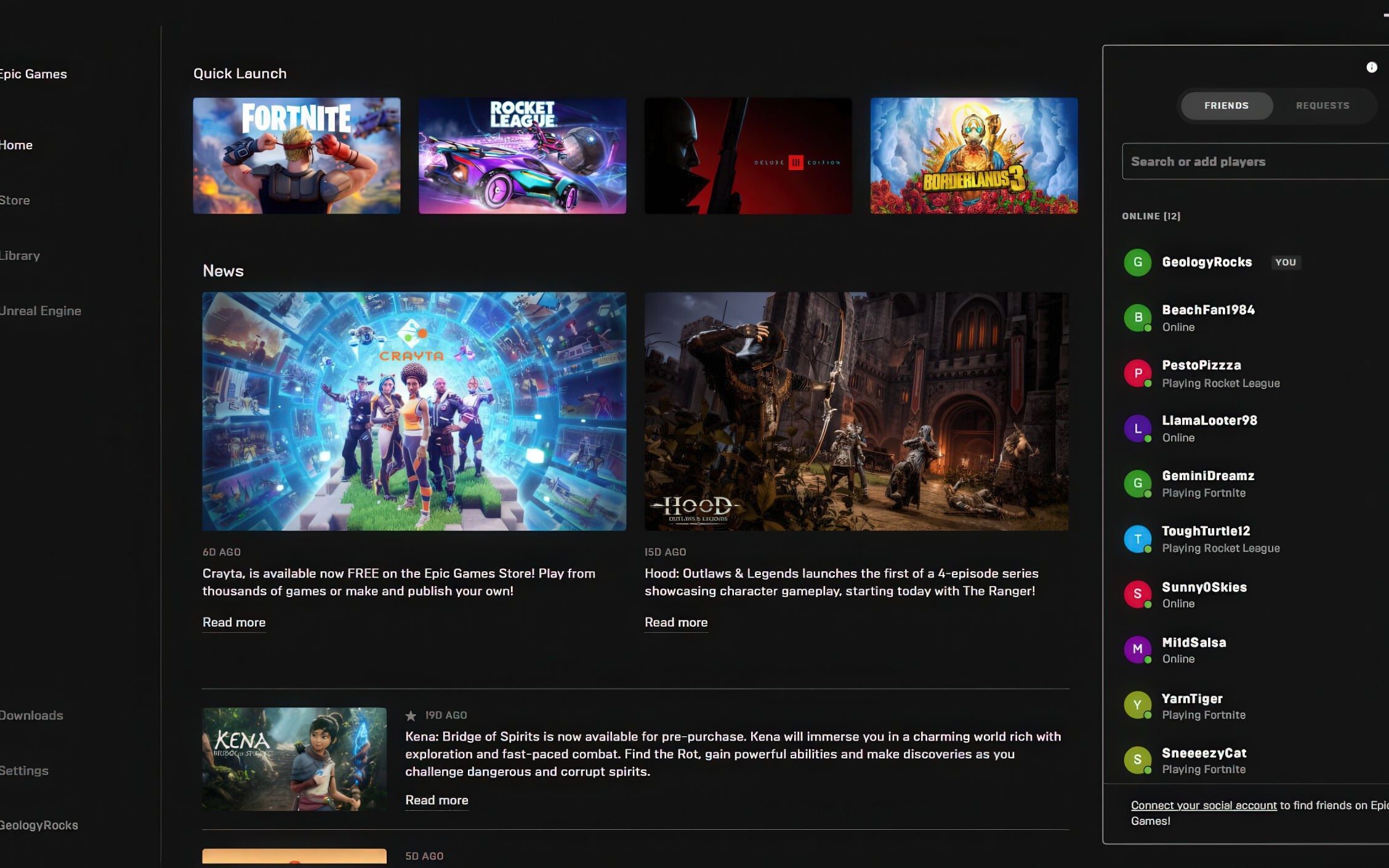Viewport: 1389px width, 868px height.
Task: Click the info icon in friends panel
Action: (x=1371, y=68)
